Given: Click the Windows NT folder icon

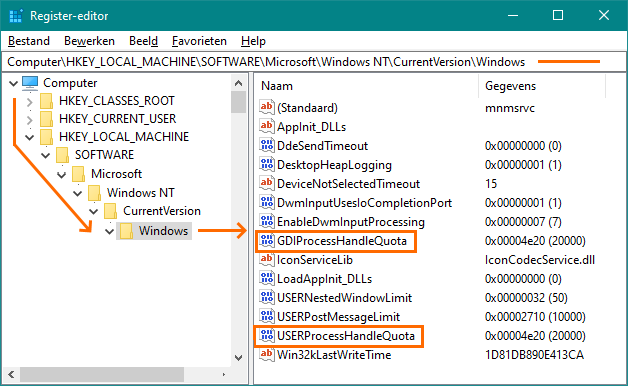Looking at the screenshot, I should coord(94,193).
